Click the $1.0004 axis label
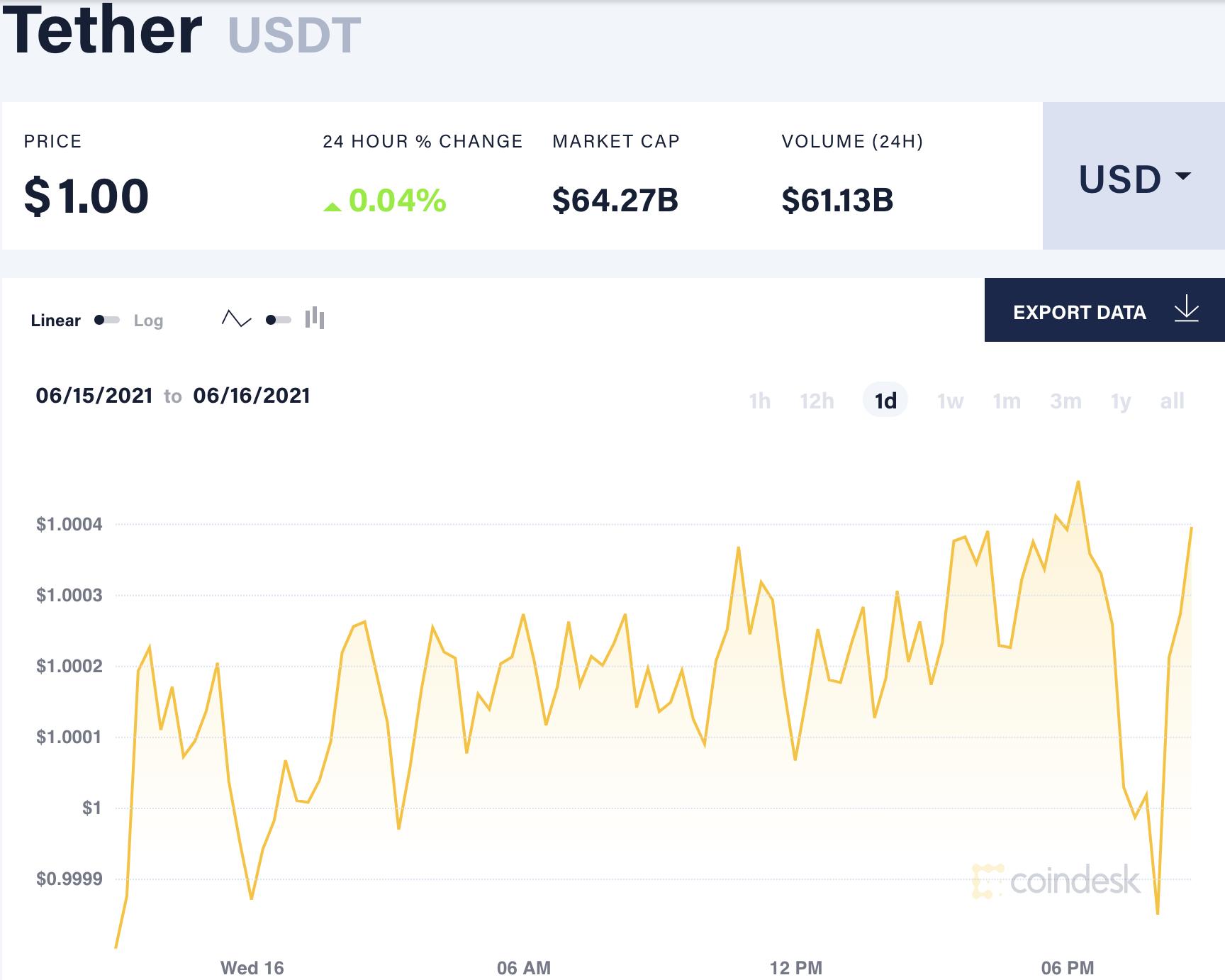Image resolution: width=1225 pixels, height=980 pixels. point(69,524)
